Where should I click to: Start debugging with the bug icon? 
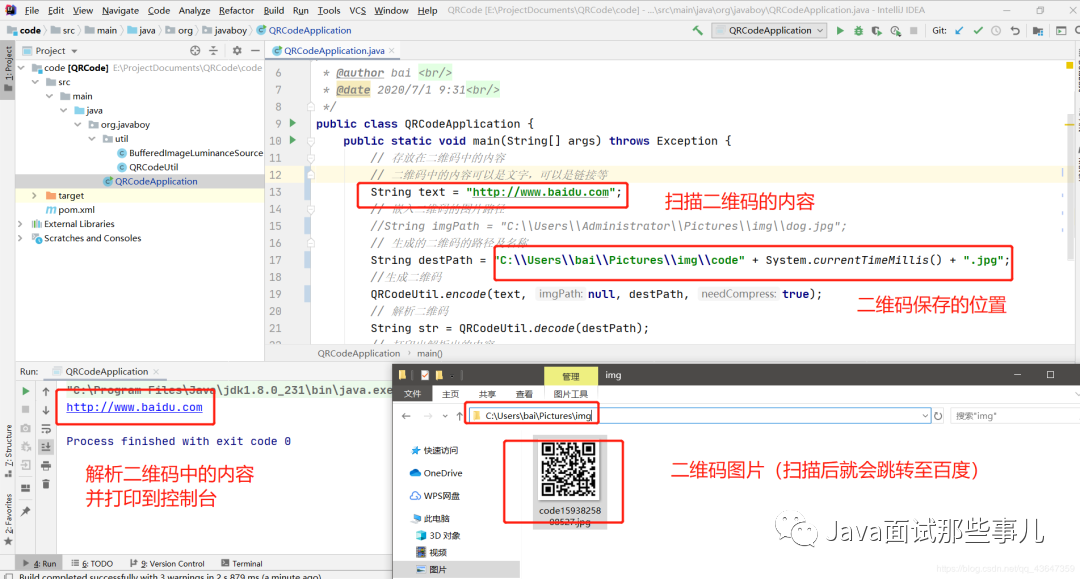(858, 30)
